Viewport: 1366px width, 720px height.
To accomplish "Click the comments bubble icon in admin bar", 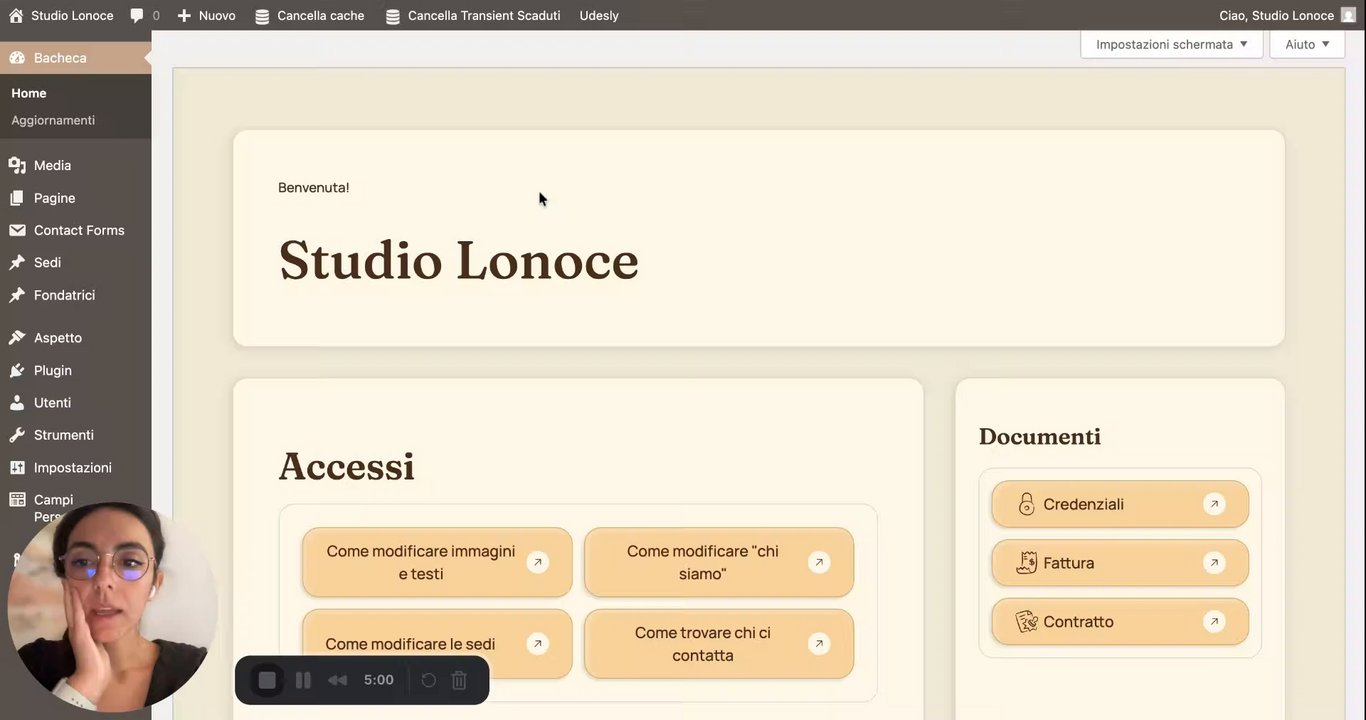I will (137, 15).
